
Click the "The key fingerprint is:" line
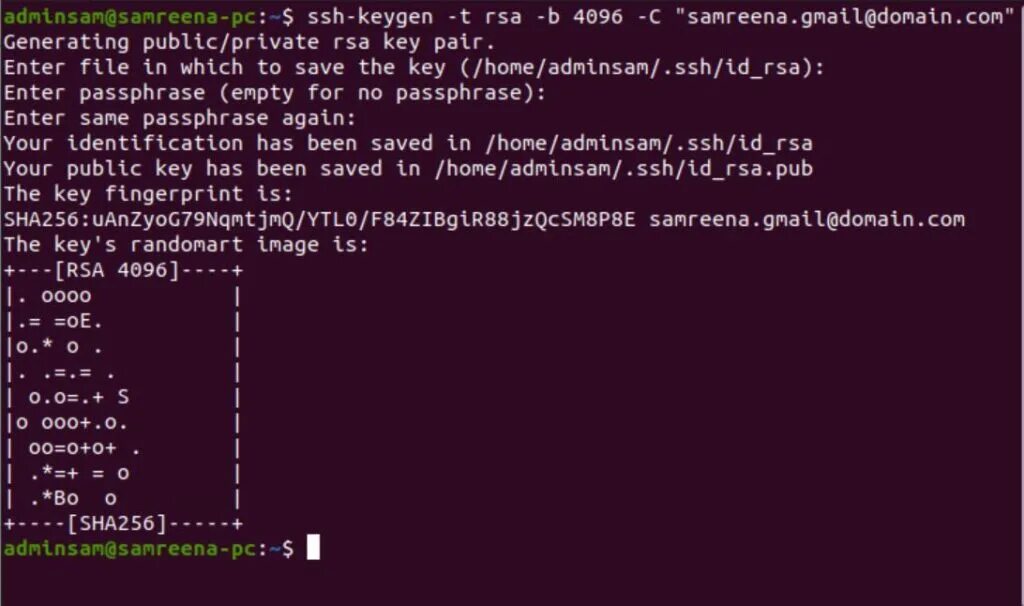tap(148, 194)
